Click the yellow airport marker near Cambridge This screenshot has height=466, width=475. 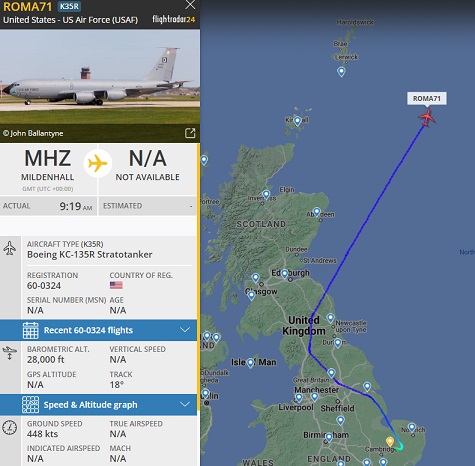coord(390,441)
